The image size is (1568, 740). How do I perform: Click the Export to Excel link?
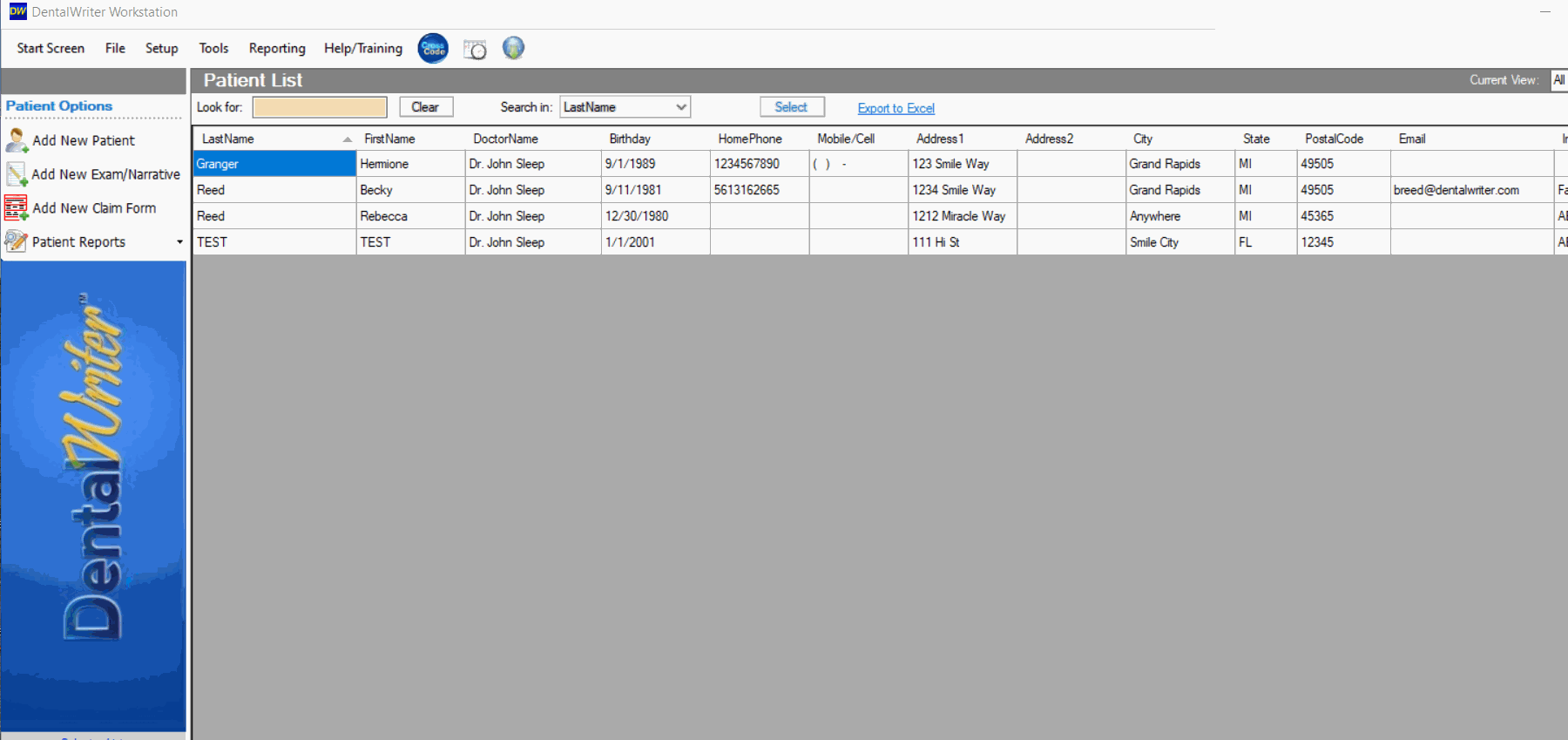pos(896,108)
